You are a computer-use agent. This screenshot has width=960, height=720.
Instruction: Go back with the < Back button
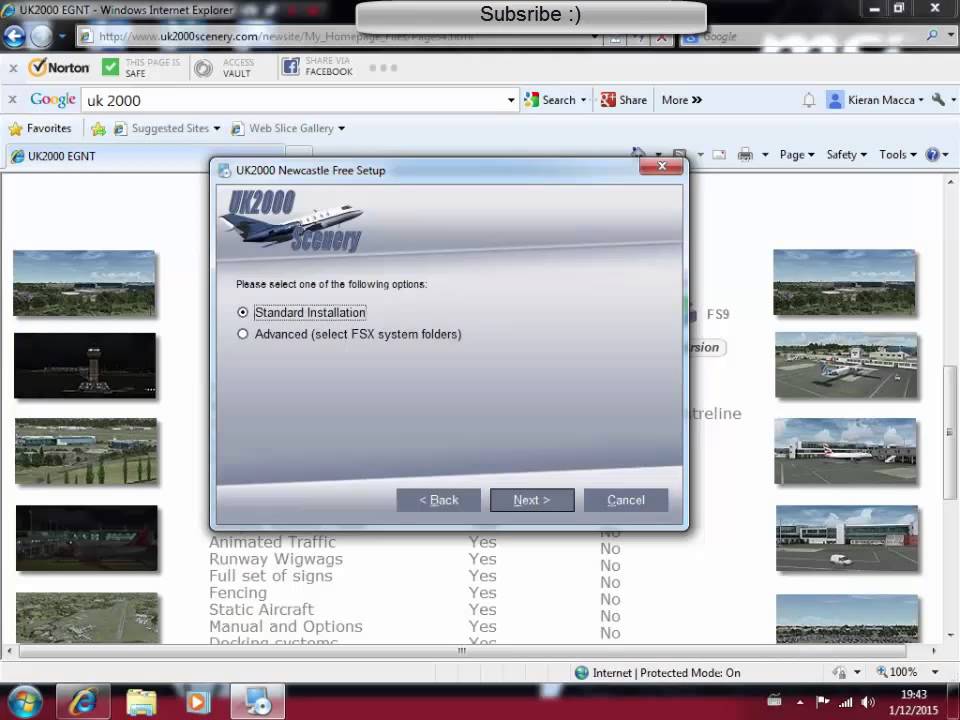438,500
